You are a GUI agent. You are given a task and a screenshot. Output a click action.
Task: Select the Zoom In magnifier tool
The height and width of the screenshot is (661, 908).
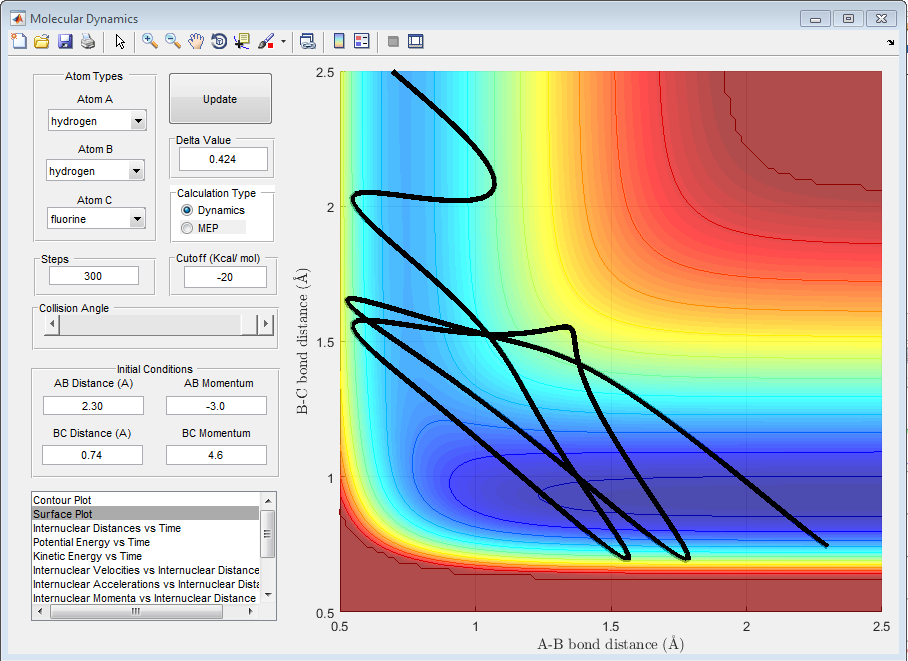pos(150,41)
